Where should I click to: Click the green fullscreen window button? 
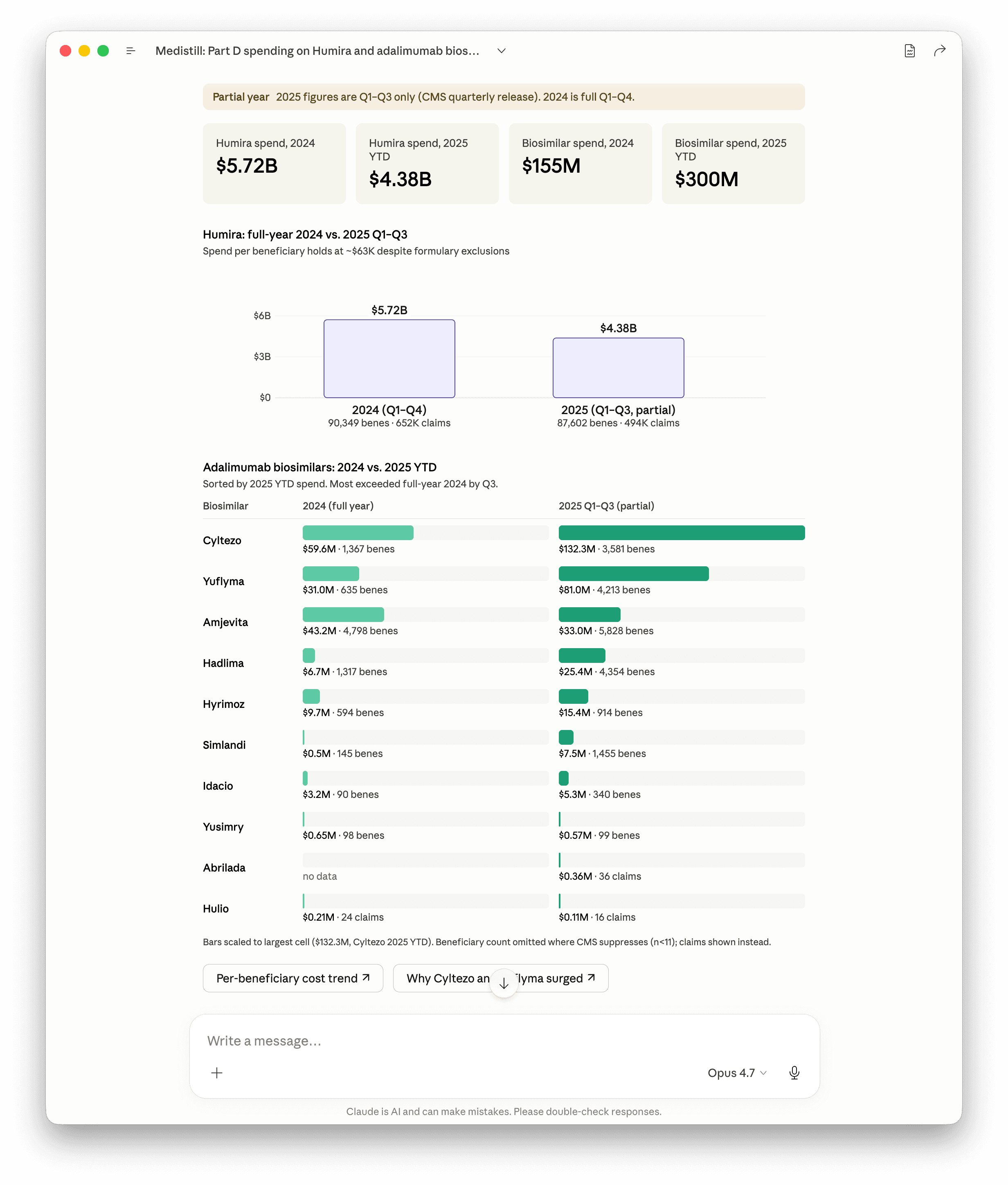(x=103, y=51)
